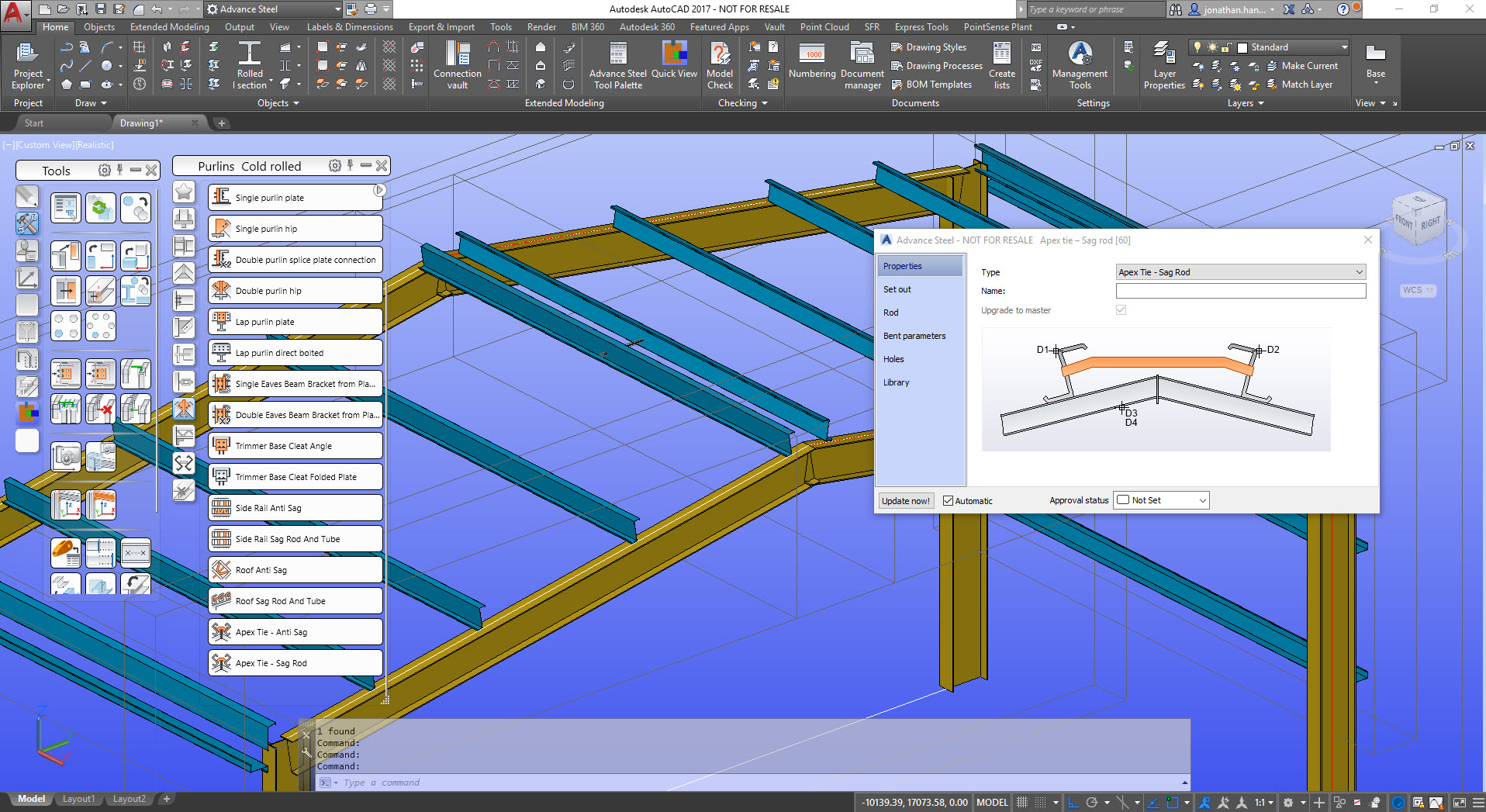Screen dimensions: 1486x812
Task: Open the Type dropdown for Apex Tie
Action: point(1240,272)
